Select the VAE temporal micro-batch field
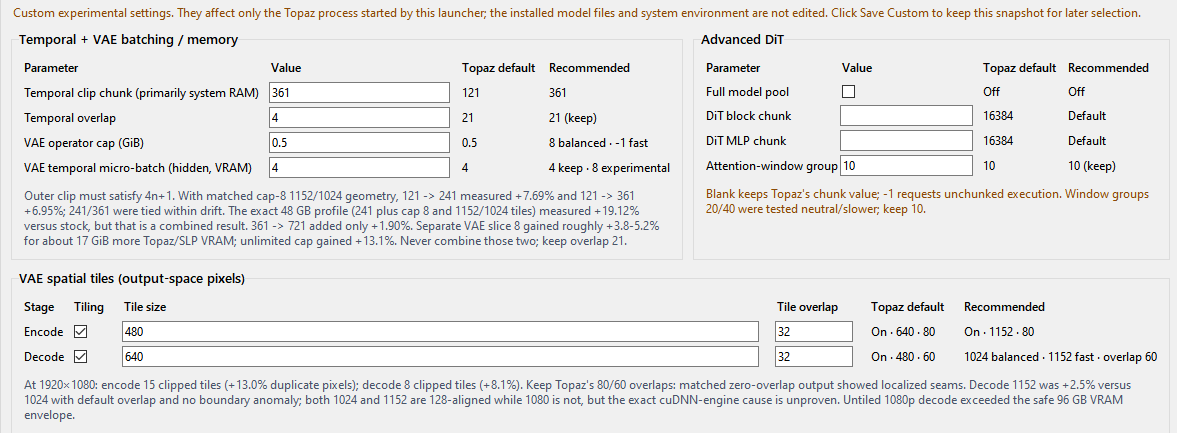 [x=360, y=167]
